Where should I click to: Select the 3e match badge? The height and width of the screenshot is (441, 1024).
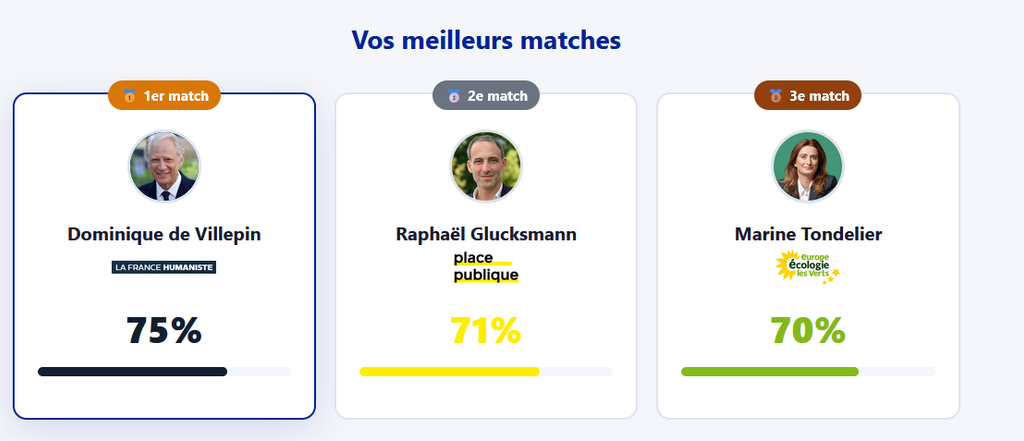[x=808, y=96]
